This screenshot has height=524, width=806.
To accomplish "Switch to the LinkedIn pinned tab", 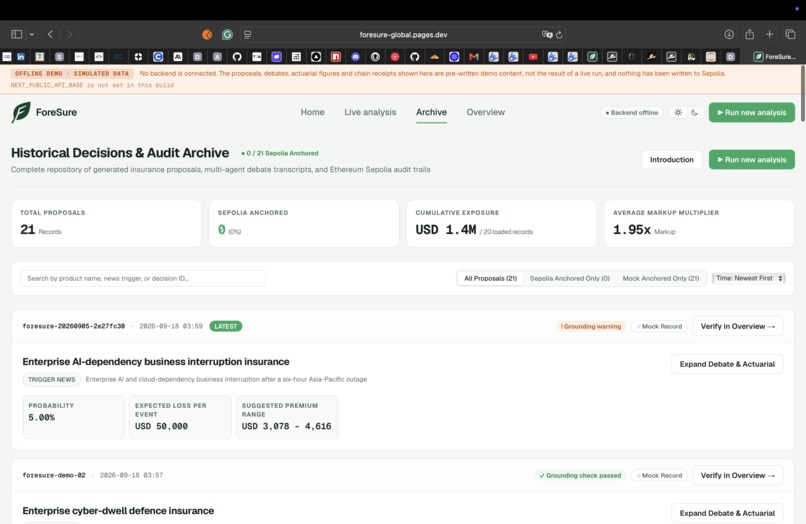I will coord(21,57).
